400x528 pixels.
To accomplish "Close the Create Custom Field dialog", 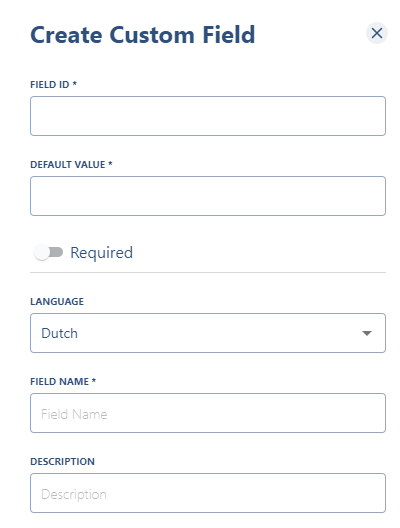I will click(377, 33).
